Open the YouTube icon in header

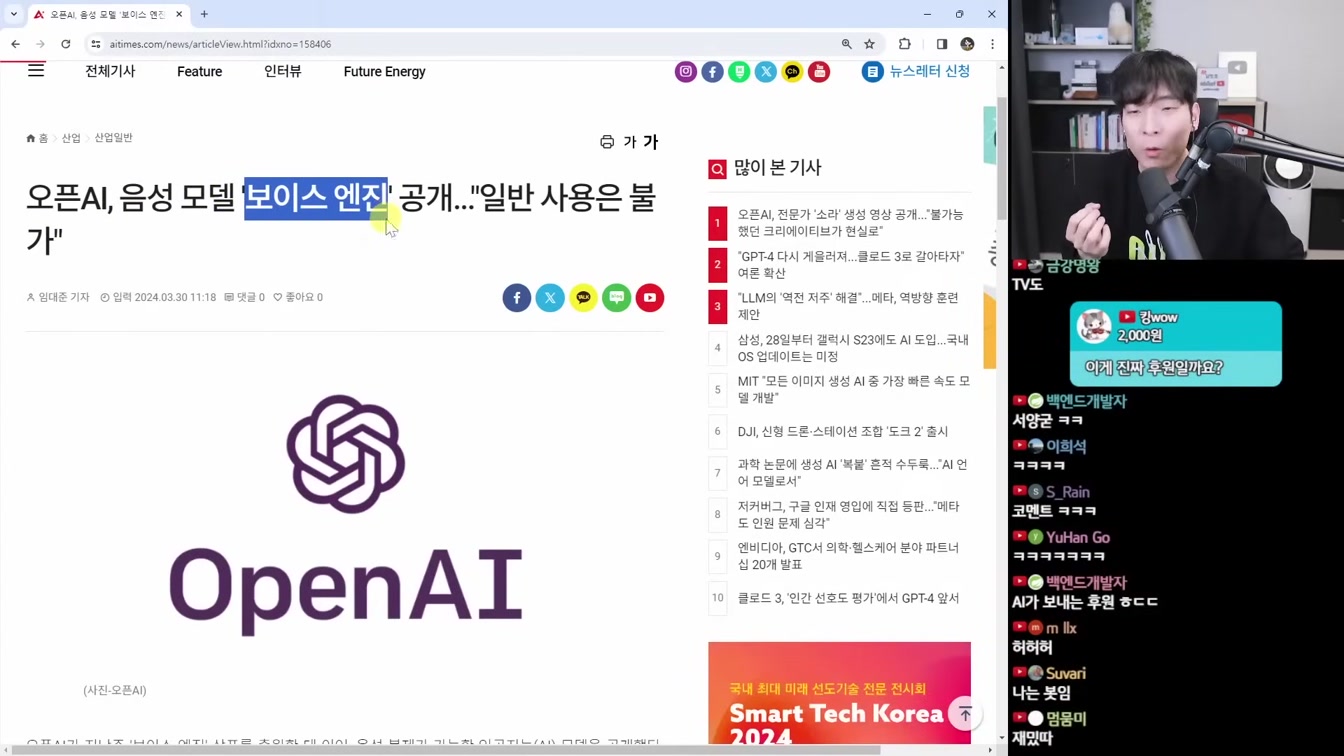click(819, 72)
